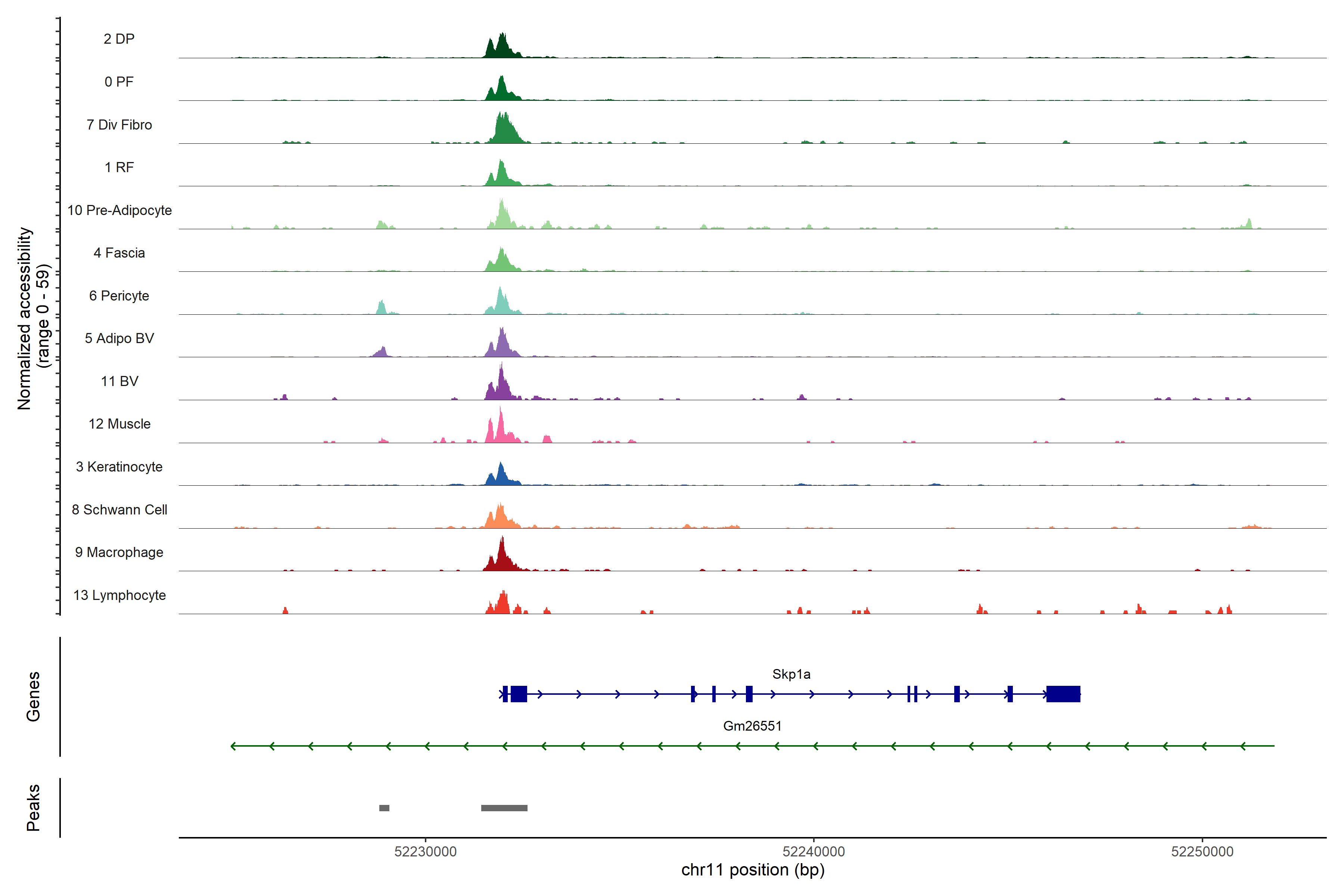
Task: Click the 10 Pre-Adipocyte track label
Action: pyautogui.click(x=119, y=210)
